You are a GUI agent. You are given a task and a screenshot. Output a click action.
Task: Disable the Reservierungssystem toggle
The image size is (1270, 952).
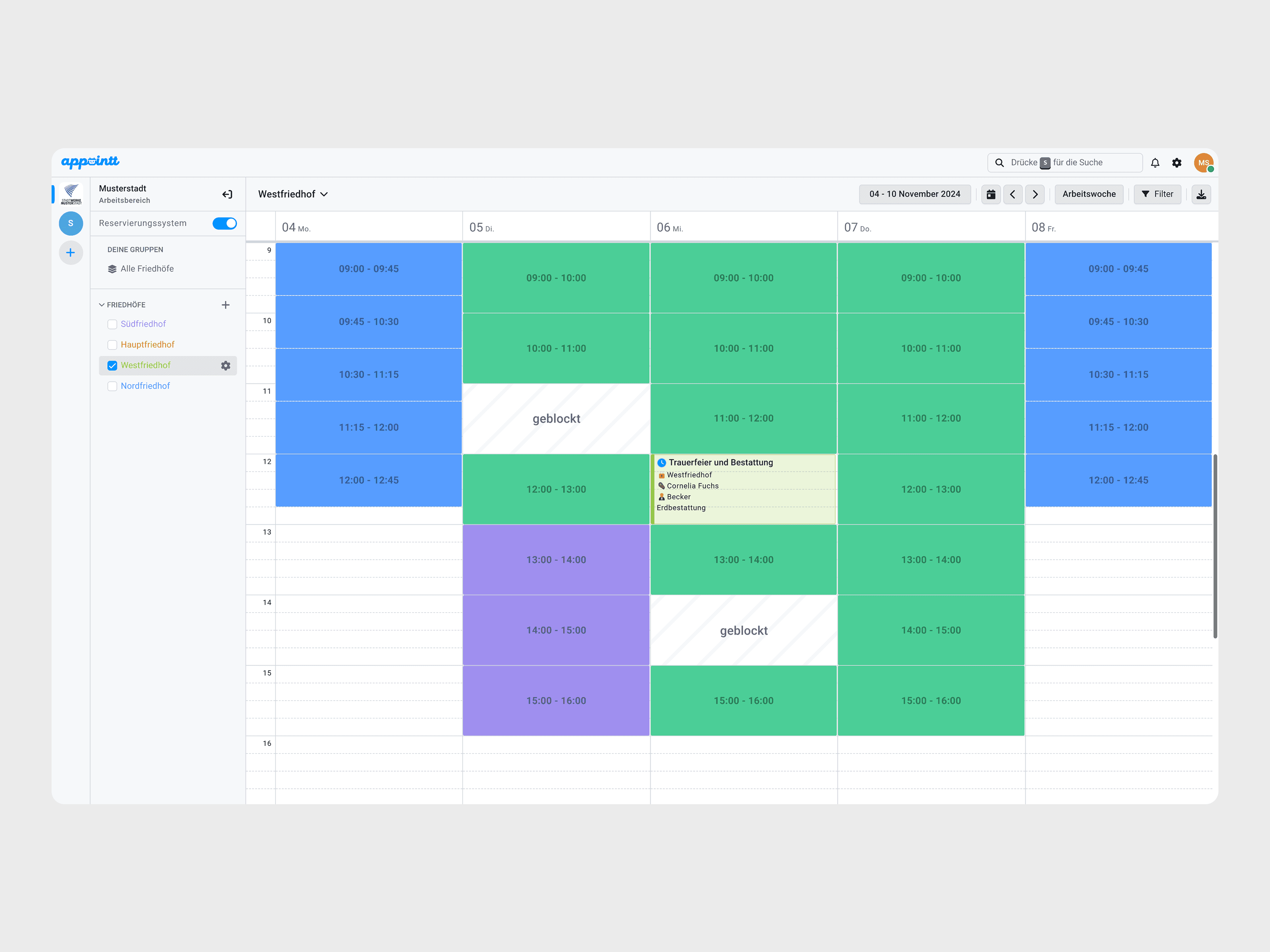tap(224, 223)
